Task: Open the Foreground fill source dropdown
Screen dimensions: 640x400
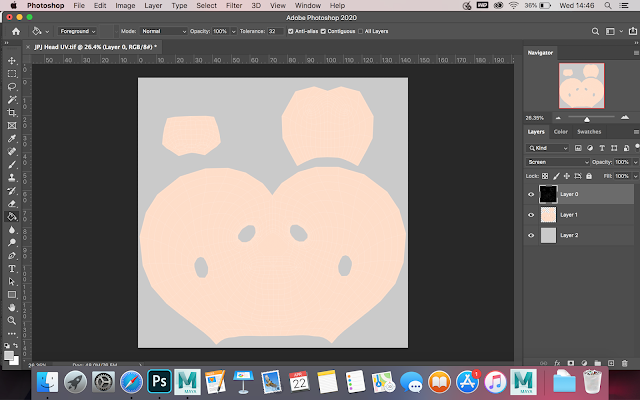Action: (78, 31)
